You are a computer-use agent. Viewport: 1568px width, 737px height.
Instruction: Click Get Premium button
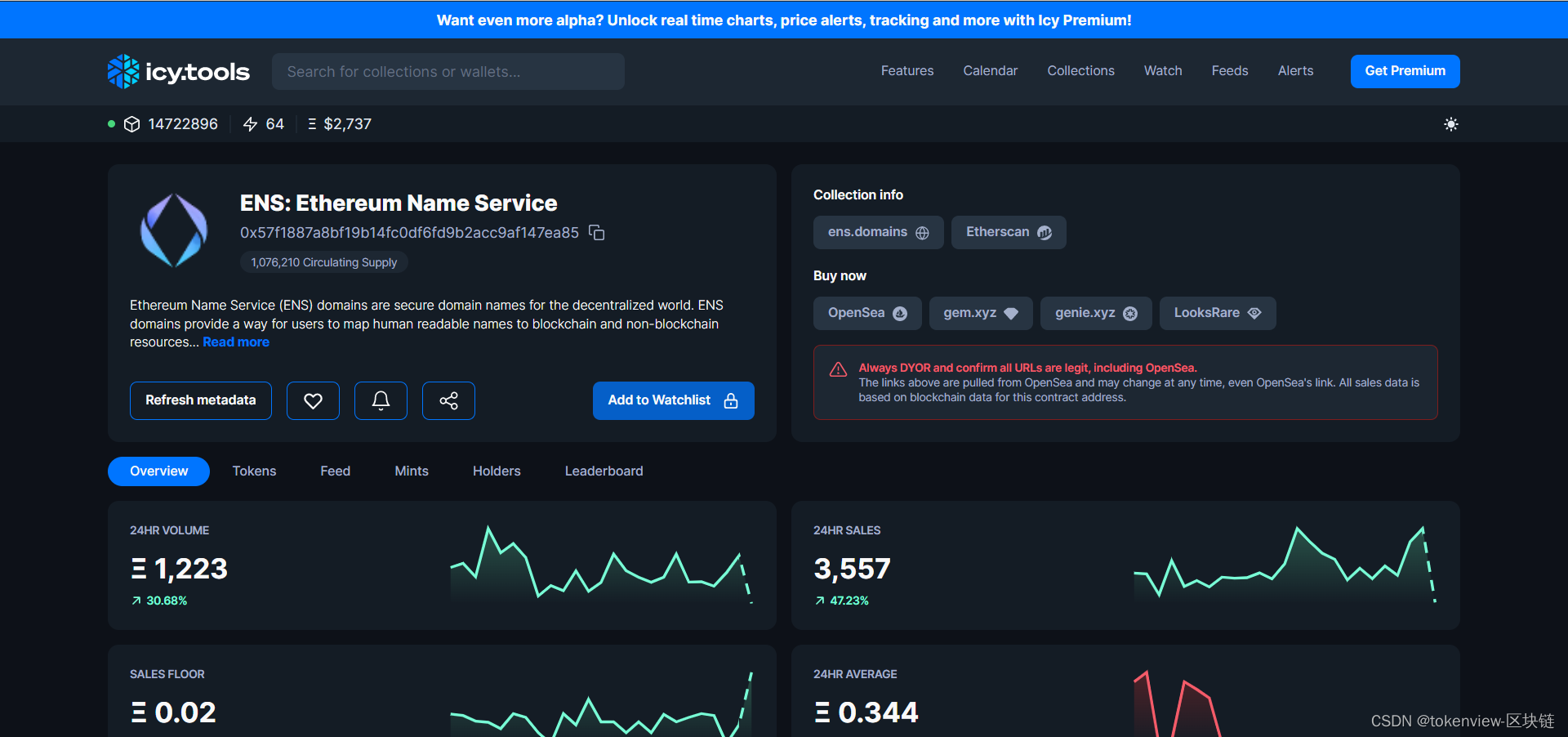pos(1405,71)
